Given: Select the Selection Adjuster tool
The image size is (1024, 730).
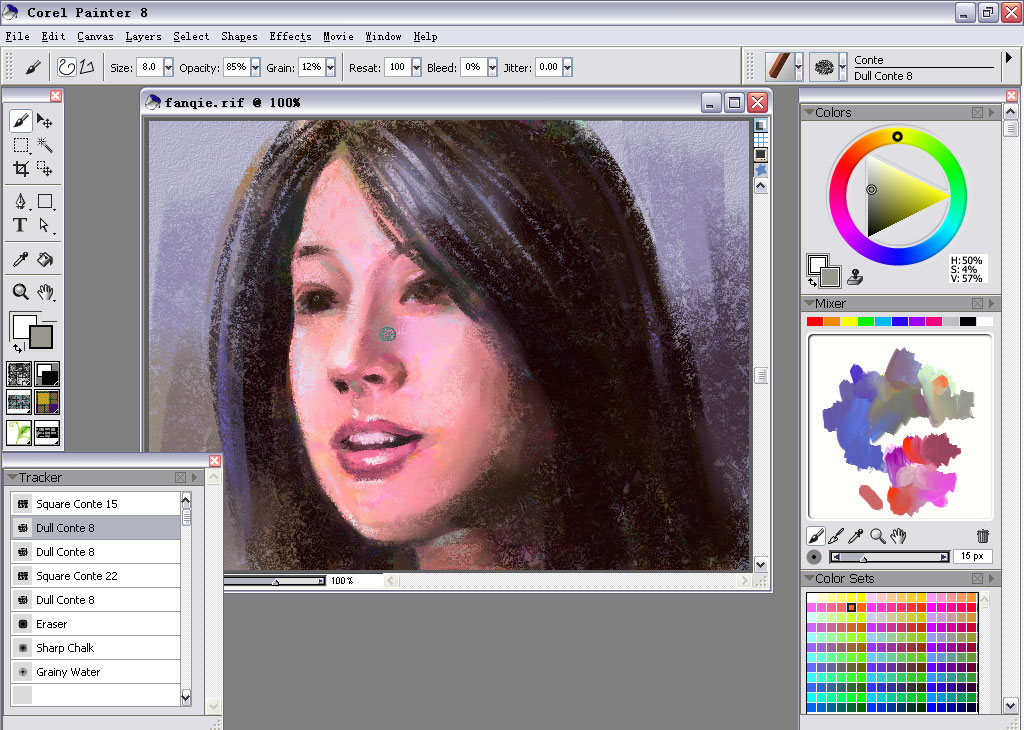Looking at the screenshot, I should [x=44, y=169].
